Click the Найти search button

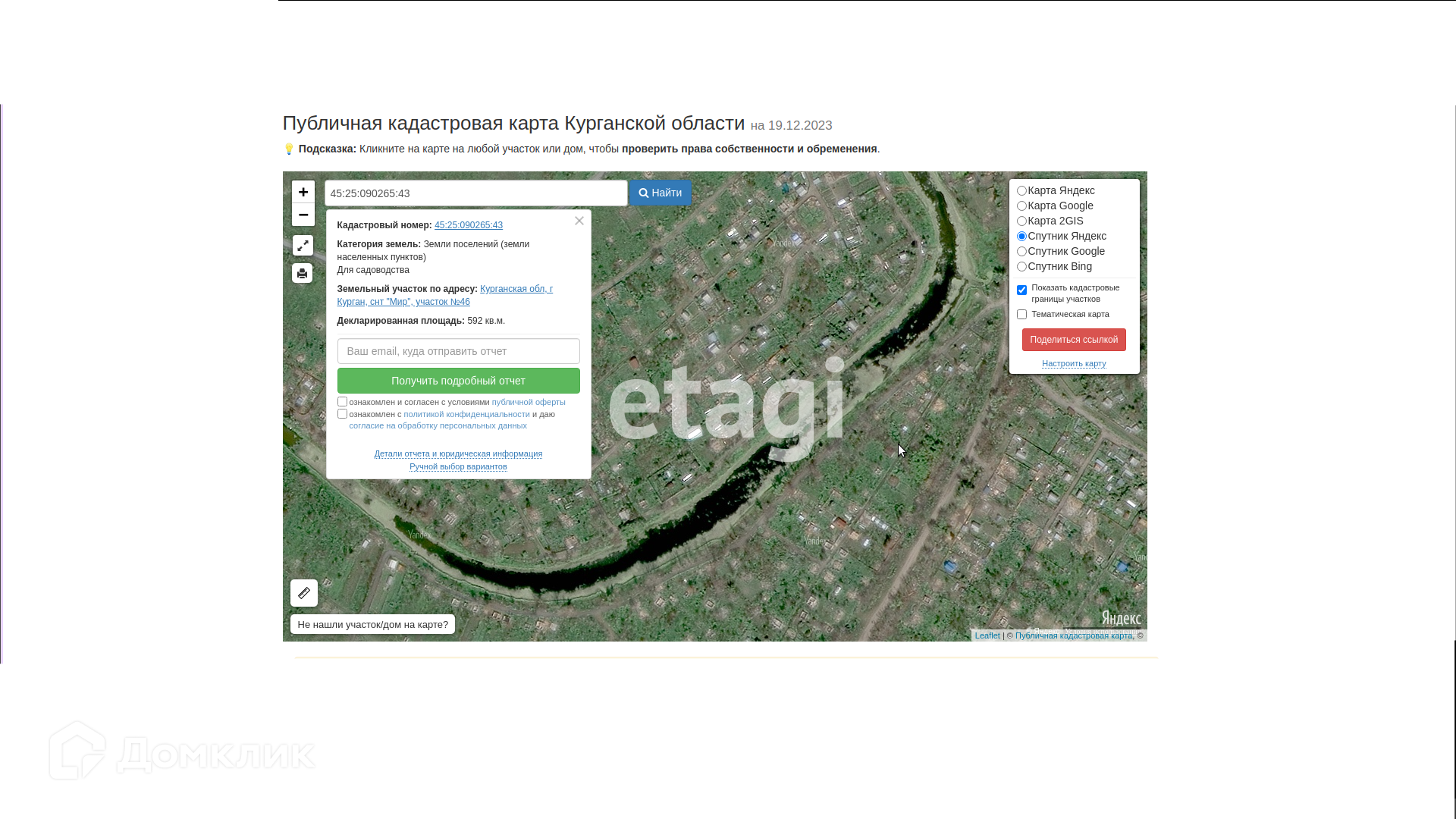point(660,193)
